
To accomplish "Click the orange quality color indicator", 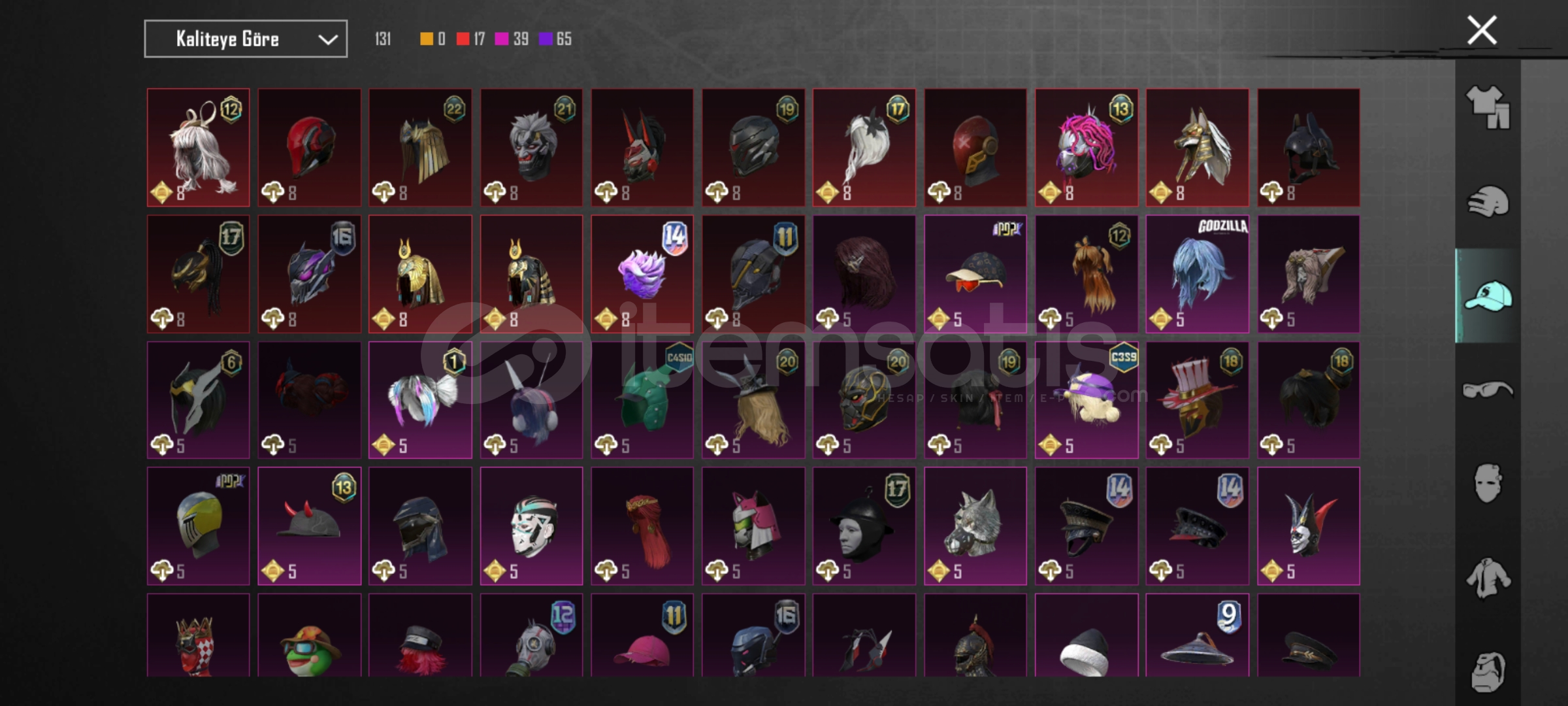I will point(426,39).
